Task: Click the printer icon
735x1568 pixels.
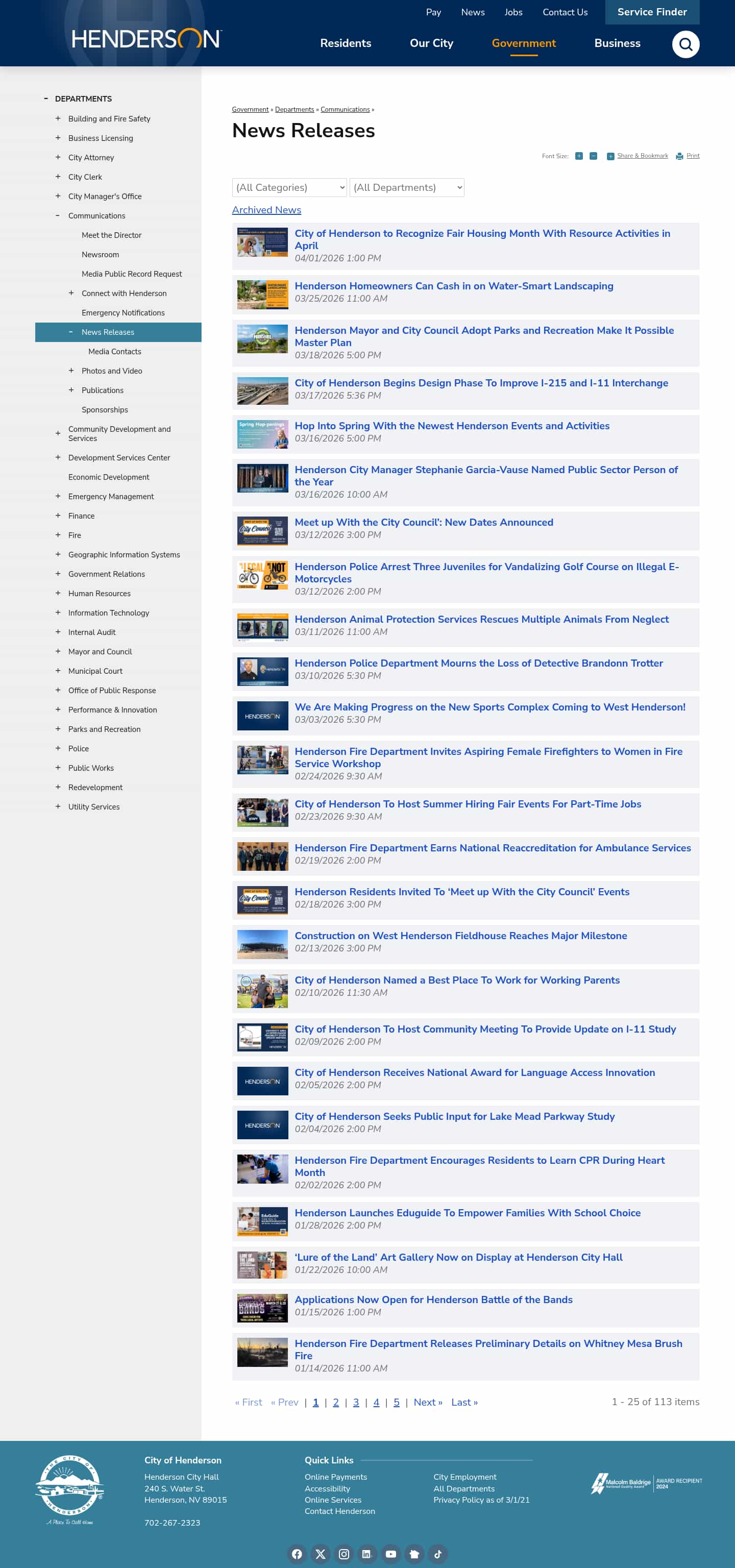Action: click(x=680, y=156)
